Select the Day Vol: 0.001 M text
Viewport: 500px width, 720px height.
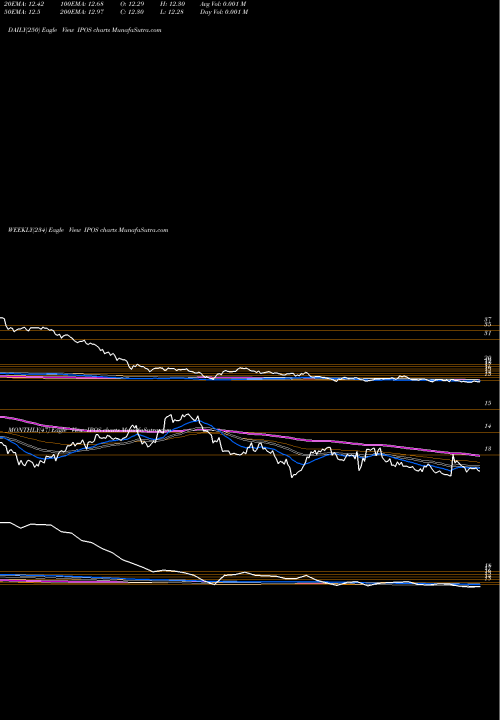point(224,12)
